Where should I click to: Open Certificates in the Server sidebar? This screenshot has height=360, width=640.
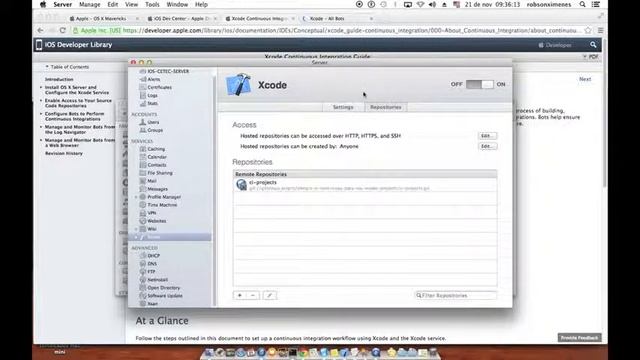pos(159,87)
